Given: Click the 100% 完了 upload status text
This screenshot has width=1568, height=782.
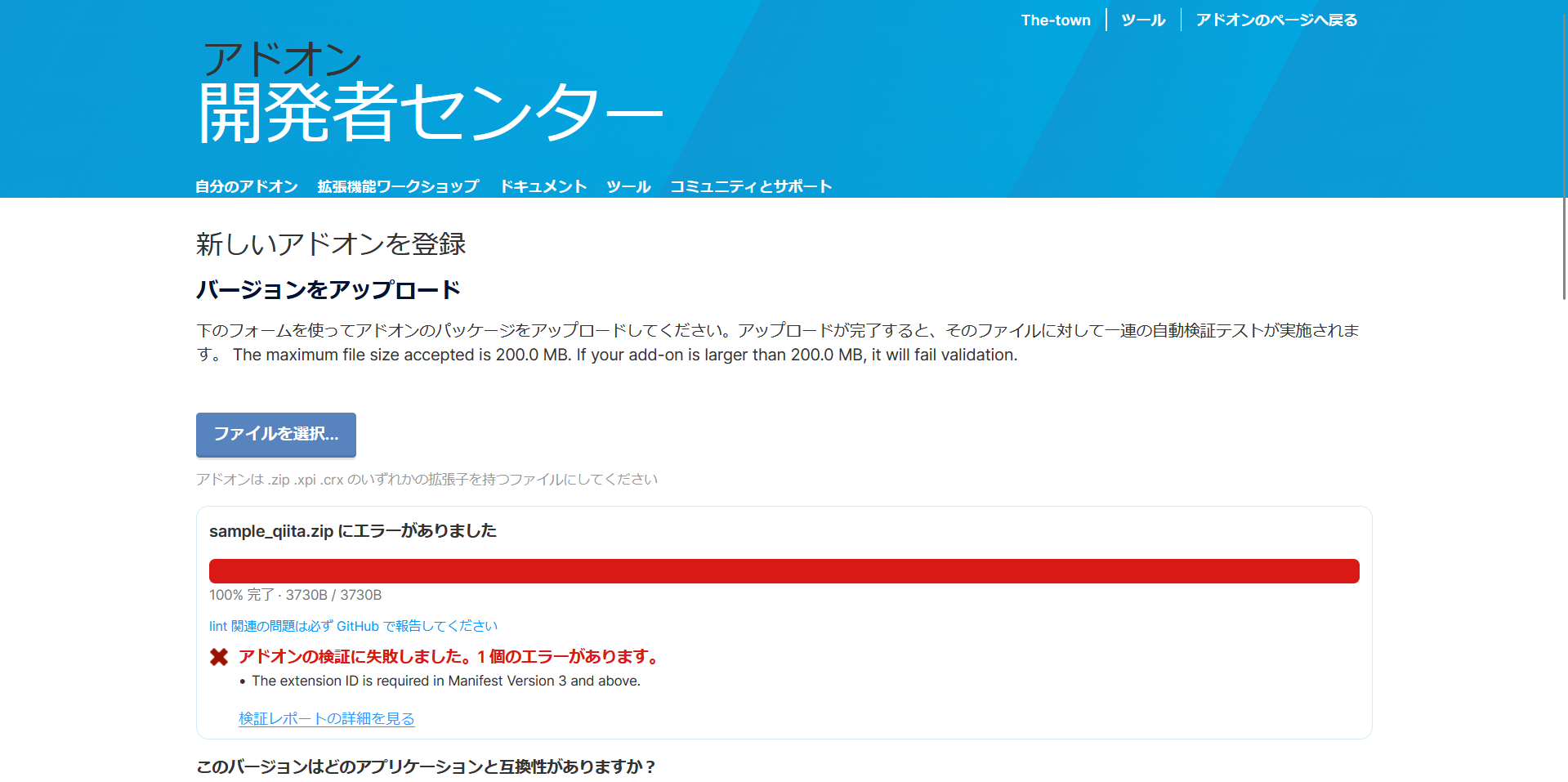Looking at the screenshot, I should [294, 596].
